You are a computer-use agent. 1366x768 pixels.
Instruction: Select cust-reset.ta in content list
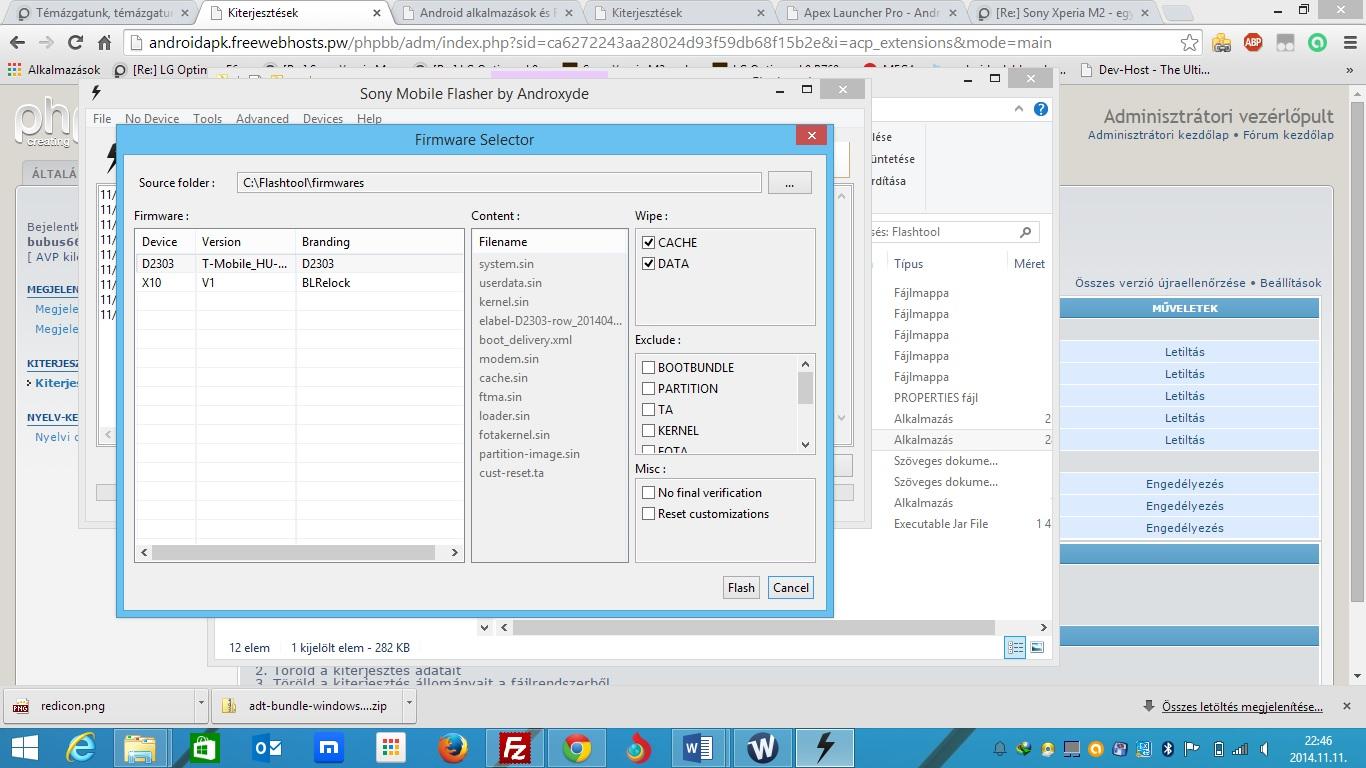tap(511, 473)
